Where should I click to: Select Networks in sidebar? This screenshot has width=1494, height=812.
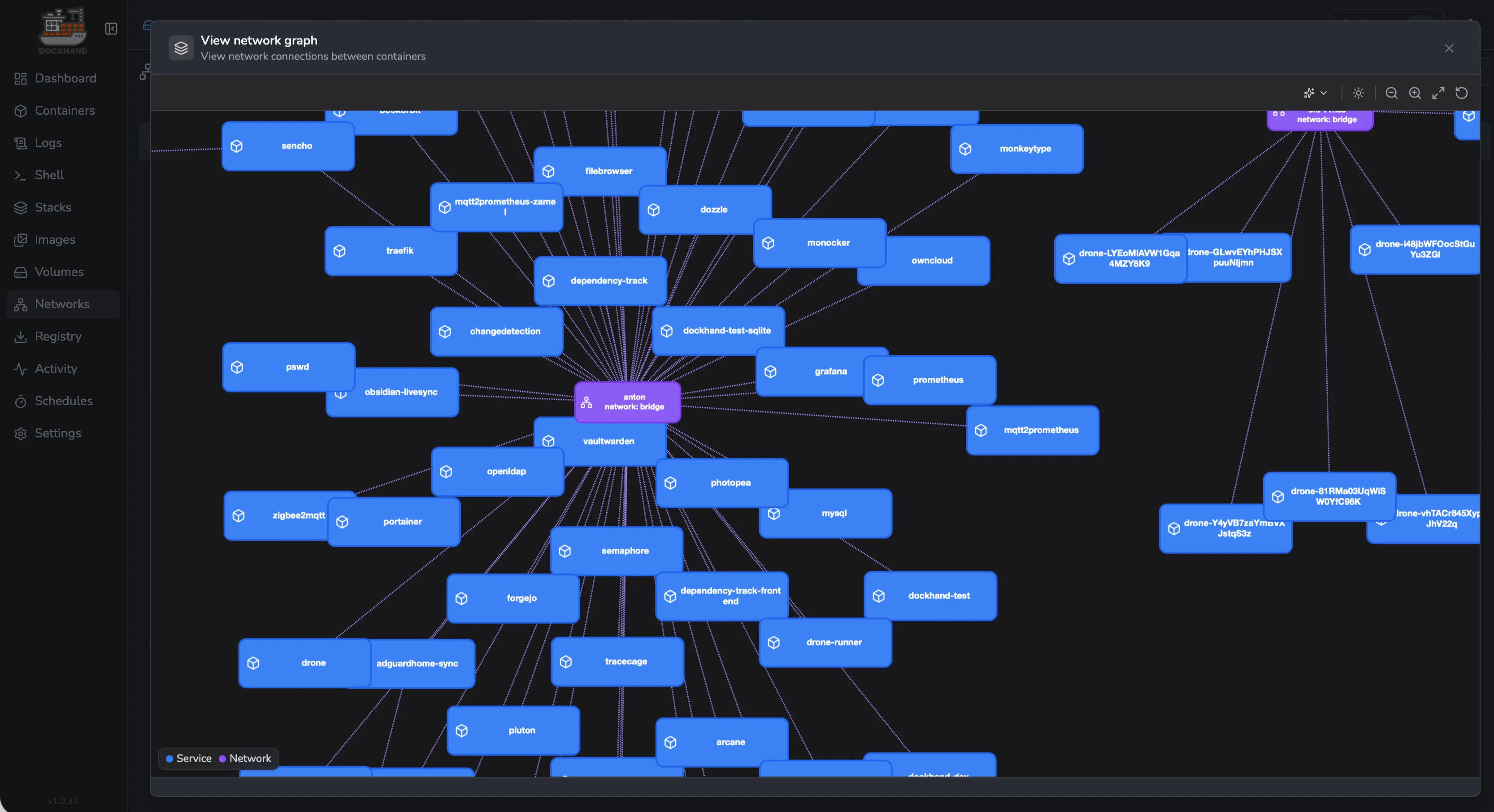[x=63, y=304]
